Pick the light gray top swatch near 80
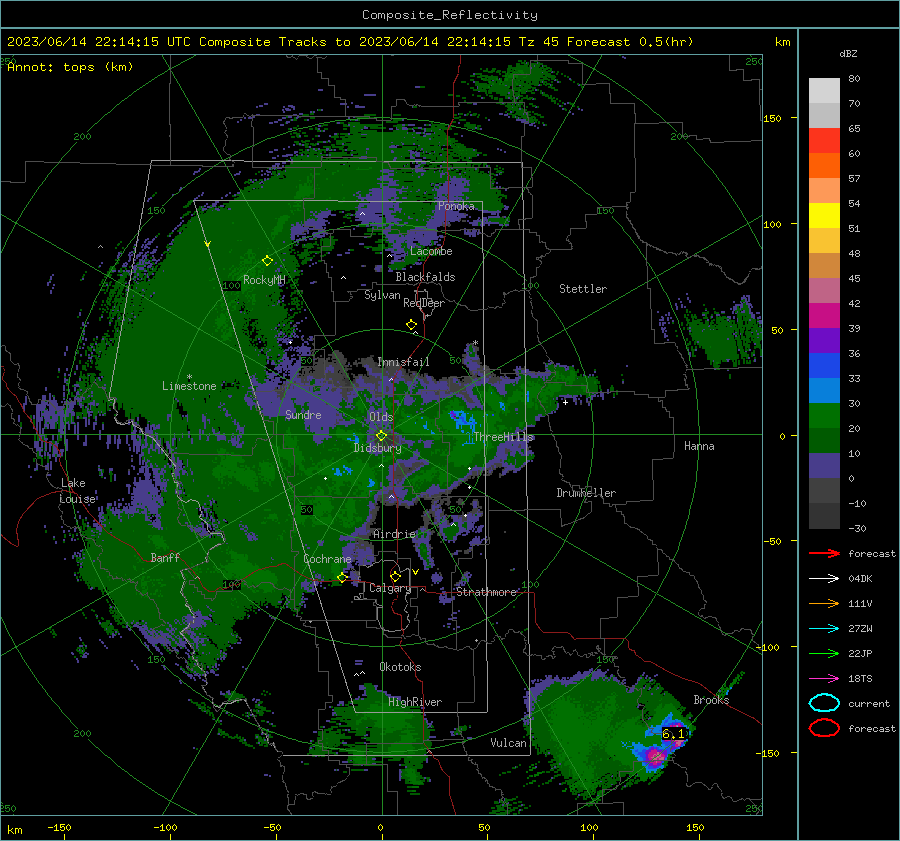 point(824,91)
